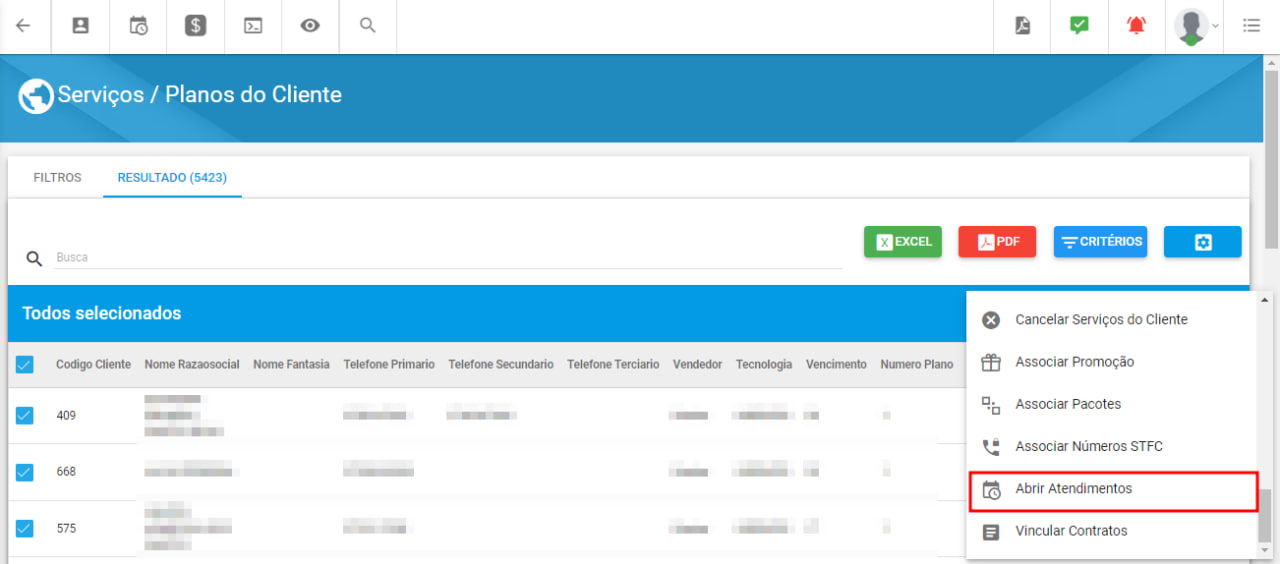
Task: Open the red alarm bell notifications
Action: point(1137,26)
